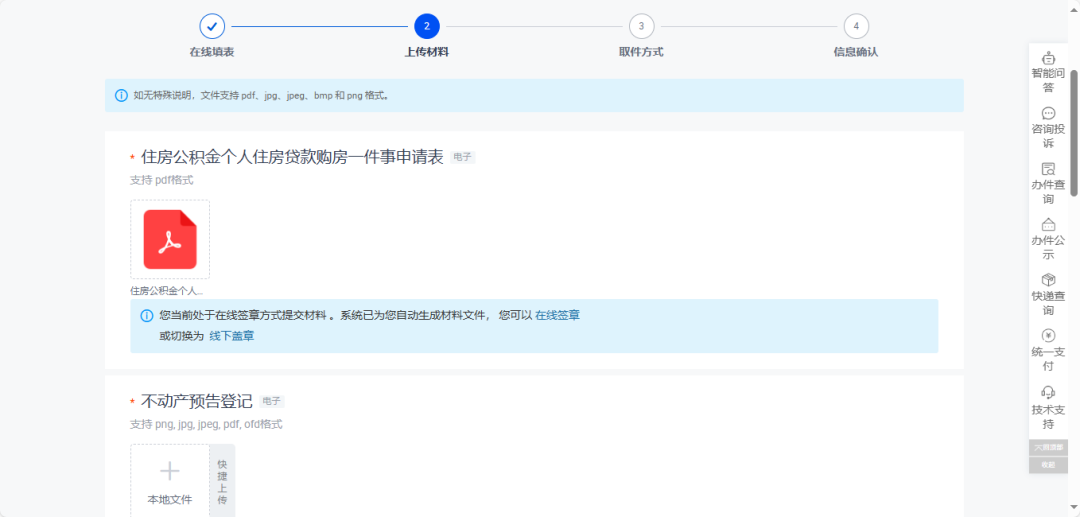Select step 3 取件方式
The width and height of the screenshot is (1080, 517).
pyautogui.click(x=641, y=26)
